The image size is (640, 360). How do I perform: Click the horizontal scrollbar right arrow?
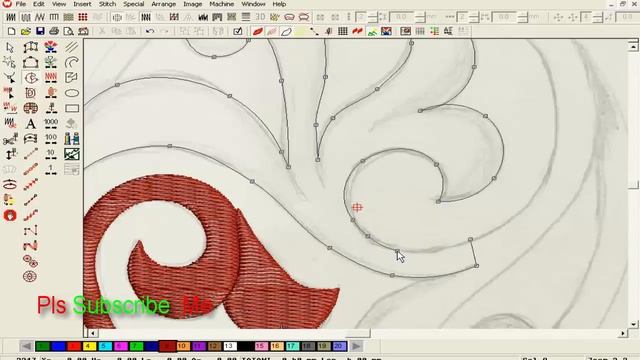tap(623, 333)
